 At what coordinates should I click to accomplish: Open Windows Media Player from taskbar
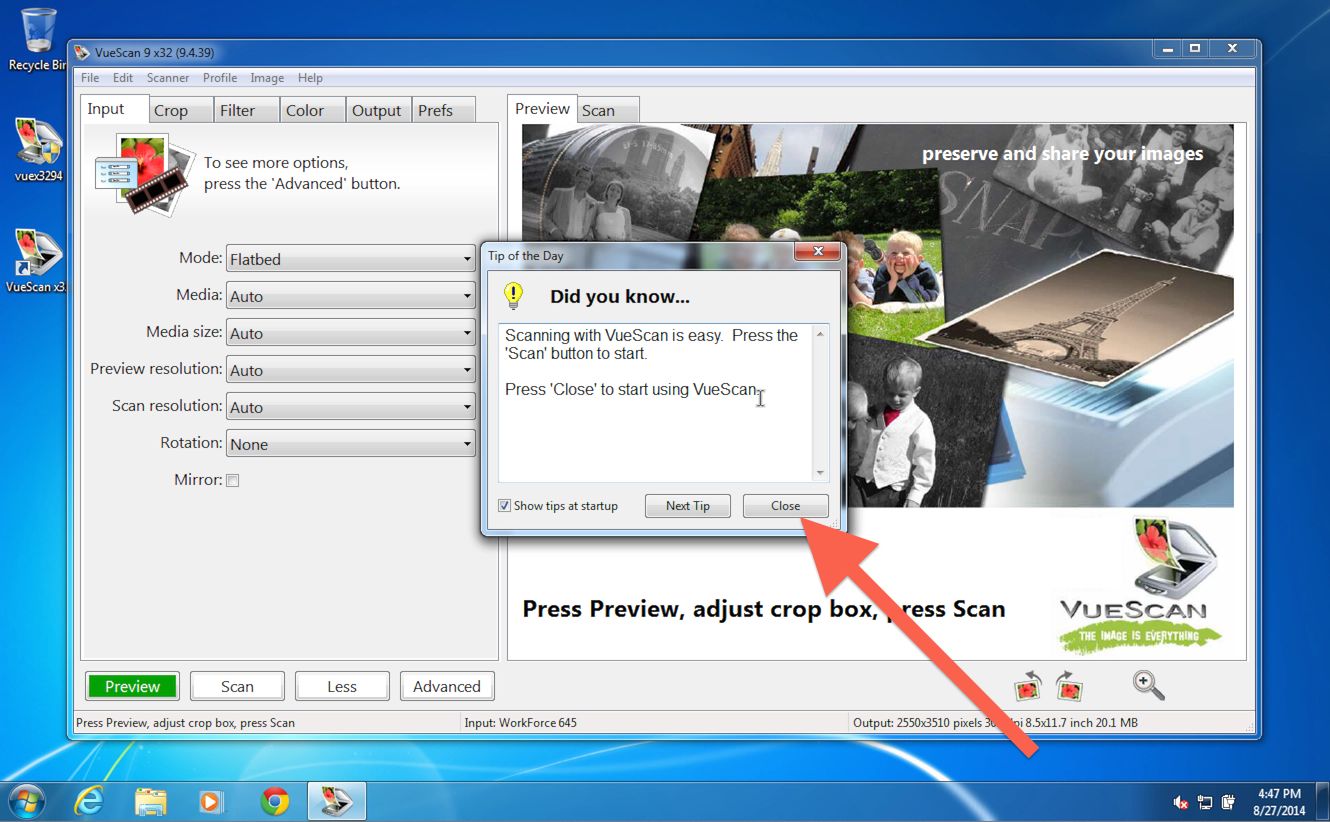(x=211, y=801)
